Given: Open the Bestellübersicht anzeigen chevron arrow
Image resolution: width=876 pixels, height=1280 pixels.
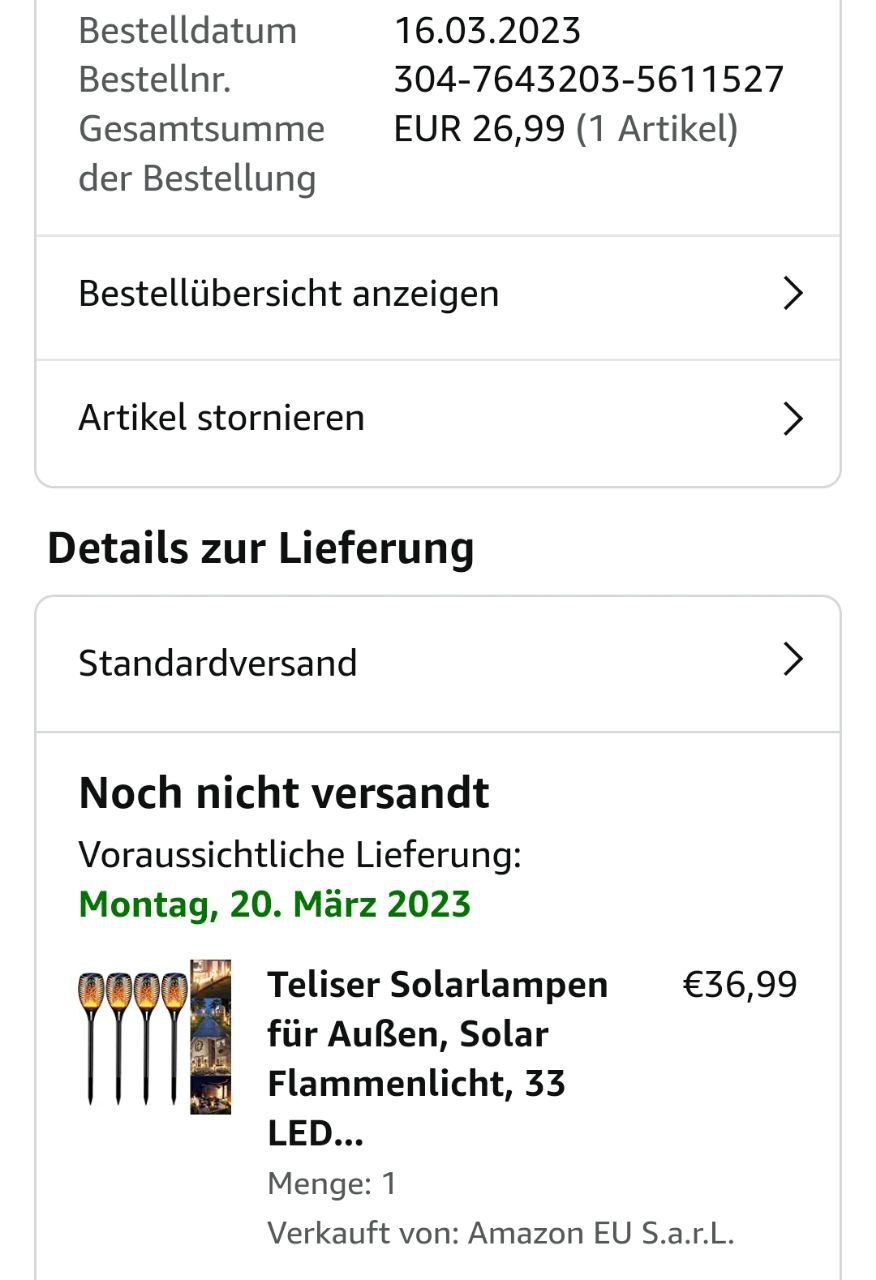Looking at the screenshot, I should coord(792,294).
